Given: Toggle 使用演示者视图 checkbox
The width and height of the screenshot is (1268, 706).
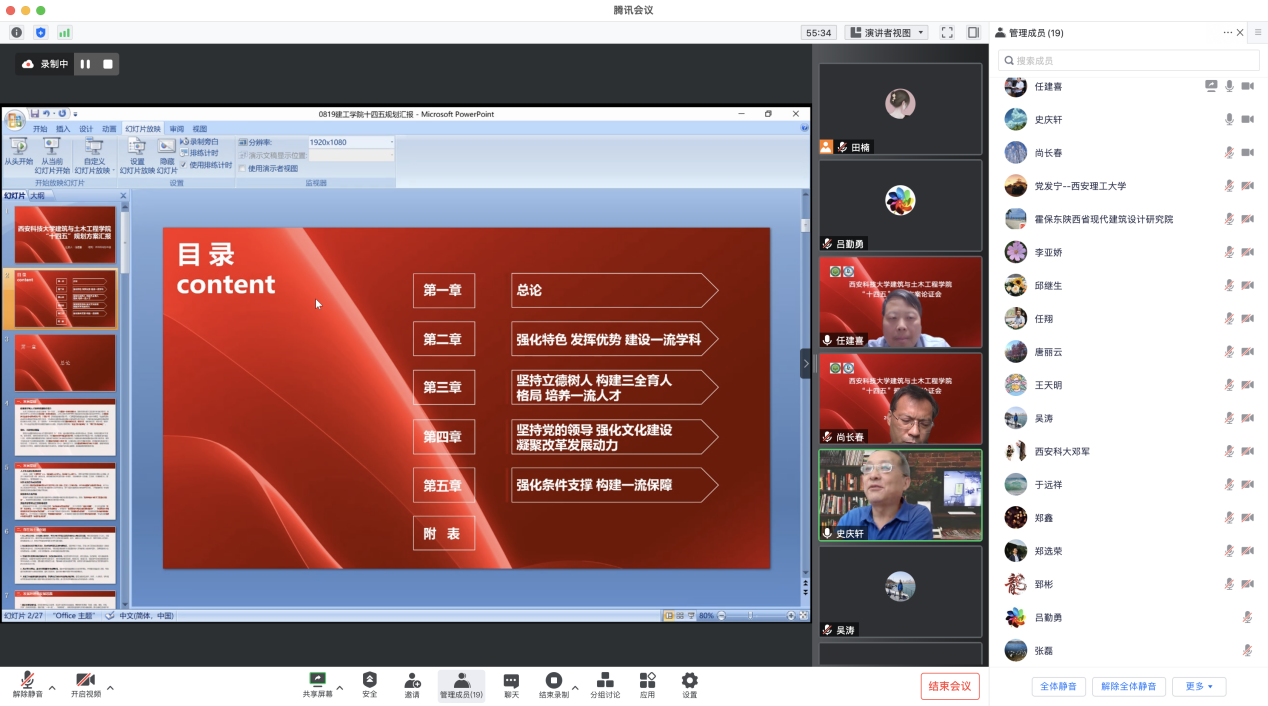Looking at the screenshot, I should (242, 168).
